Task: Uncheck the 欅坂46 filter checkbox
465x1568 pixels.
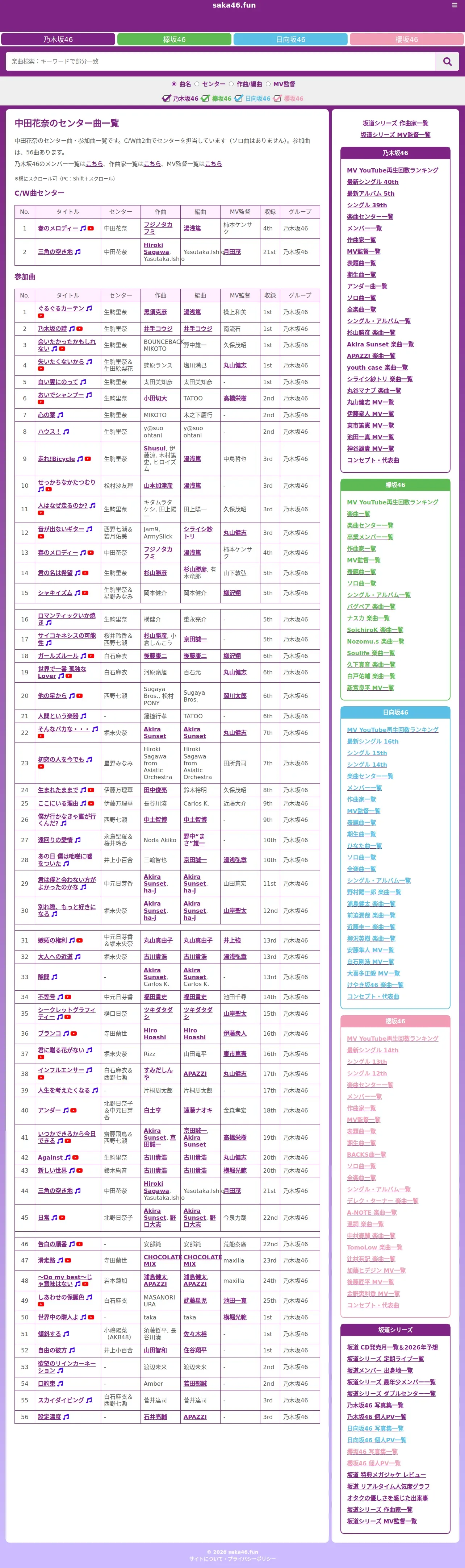Action: 205,99
